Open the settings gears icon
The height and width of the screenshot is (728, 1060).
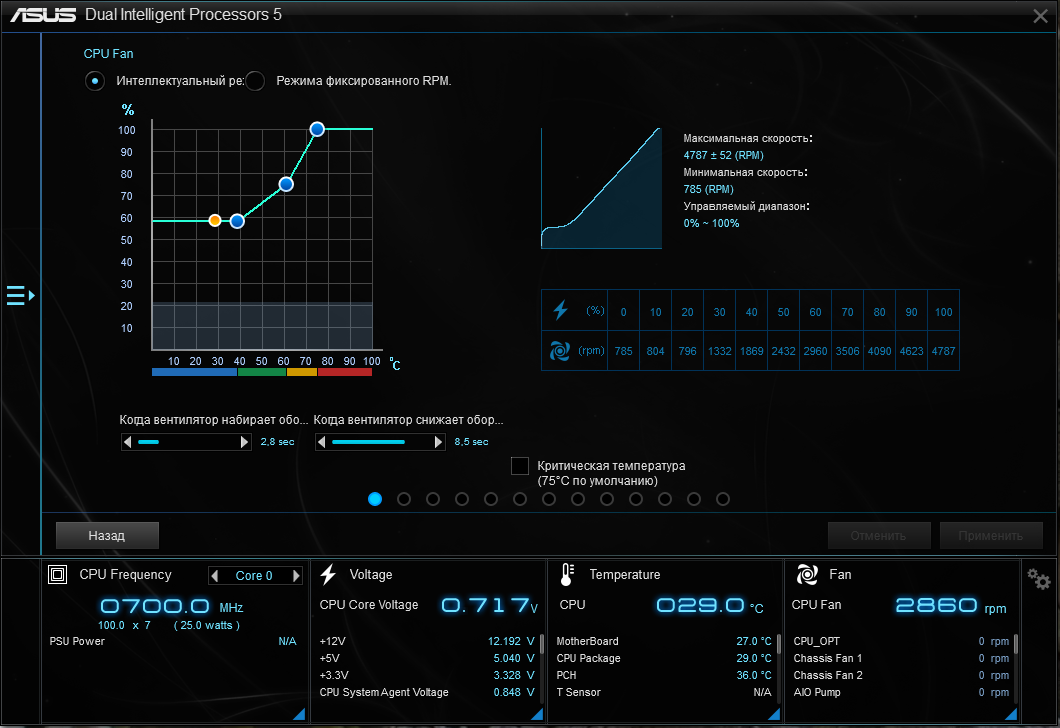pos(1038,578)
